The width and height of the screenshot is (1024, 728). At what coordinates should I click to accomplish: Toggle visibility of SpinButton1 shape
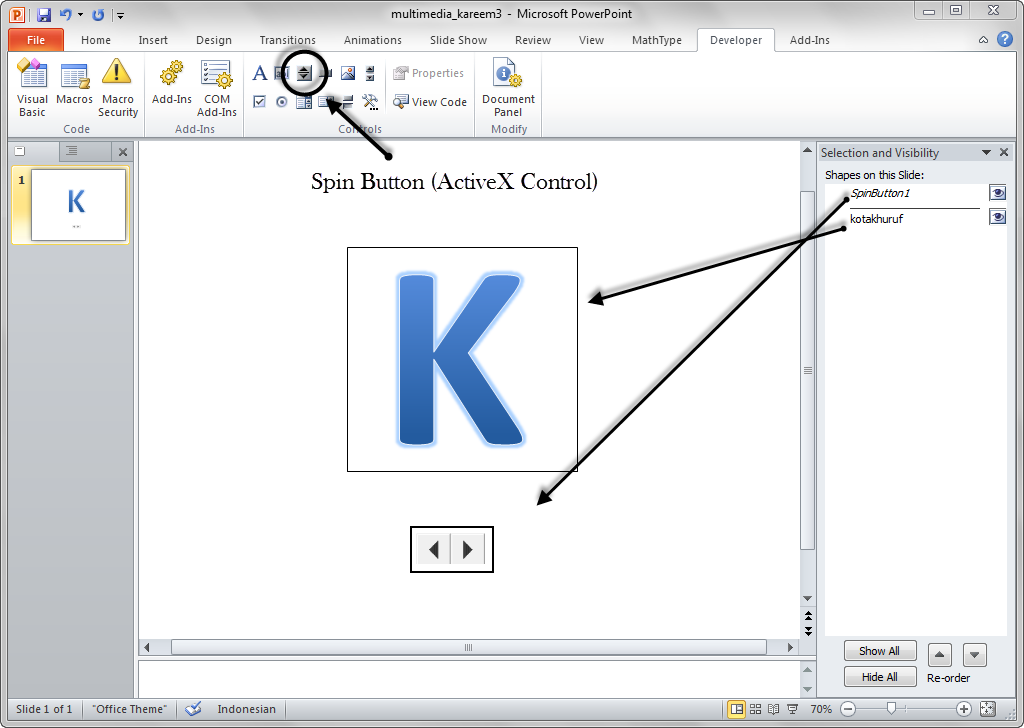click(997, 193)
